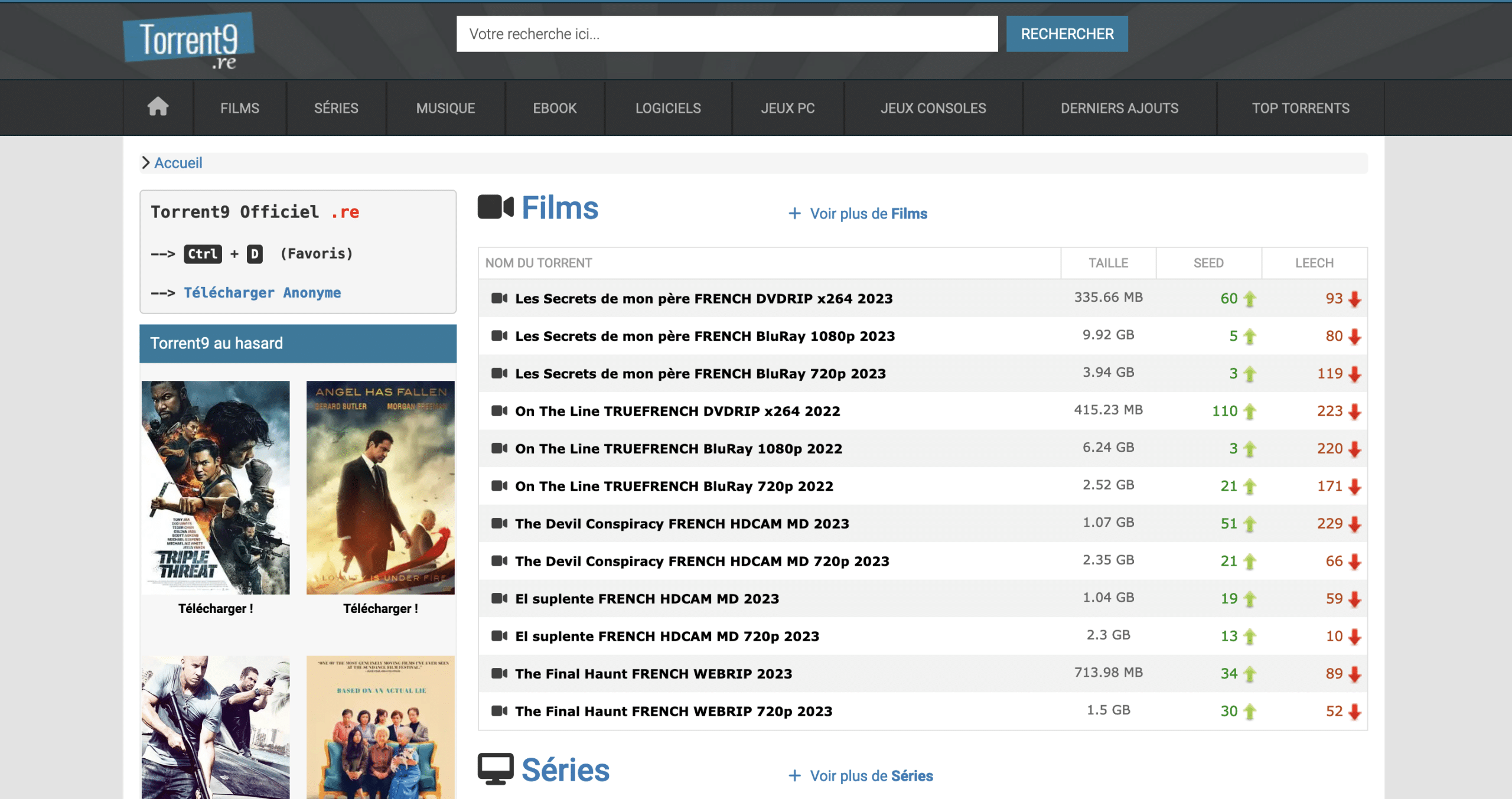Click the RECHERCHER button

pyautogui.click(x=1067, y=34)
